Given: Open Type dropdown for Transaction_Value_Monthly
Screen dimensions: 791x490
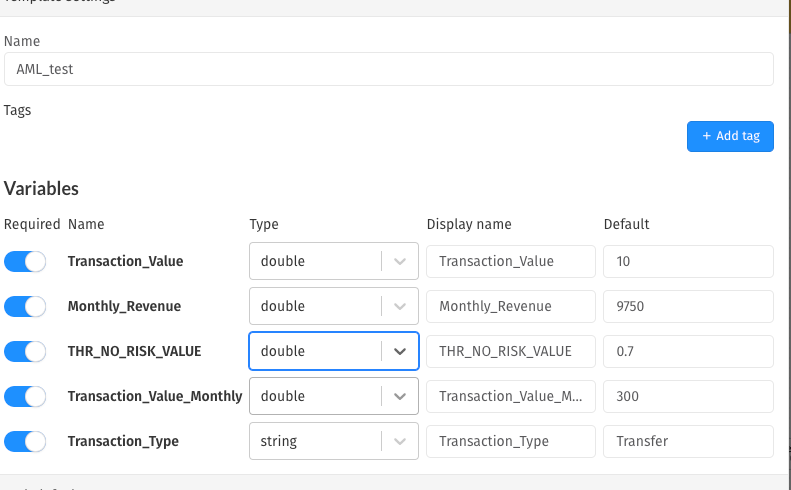Looking at the screenshot, I should (333, 396).
